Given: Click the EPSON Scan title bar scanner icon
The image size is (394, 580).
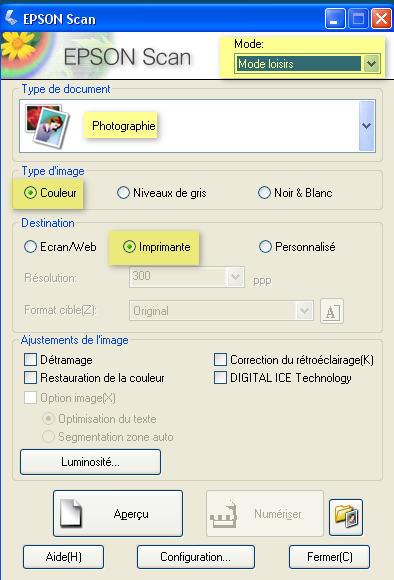Looking at the screenshot, I should point(11,18).
